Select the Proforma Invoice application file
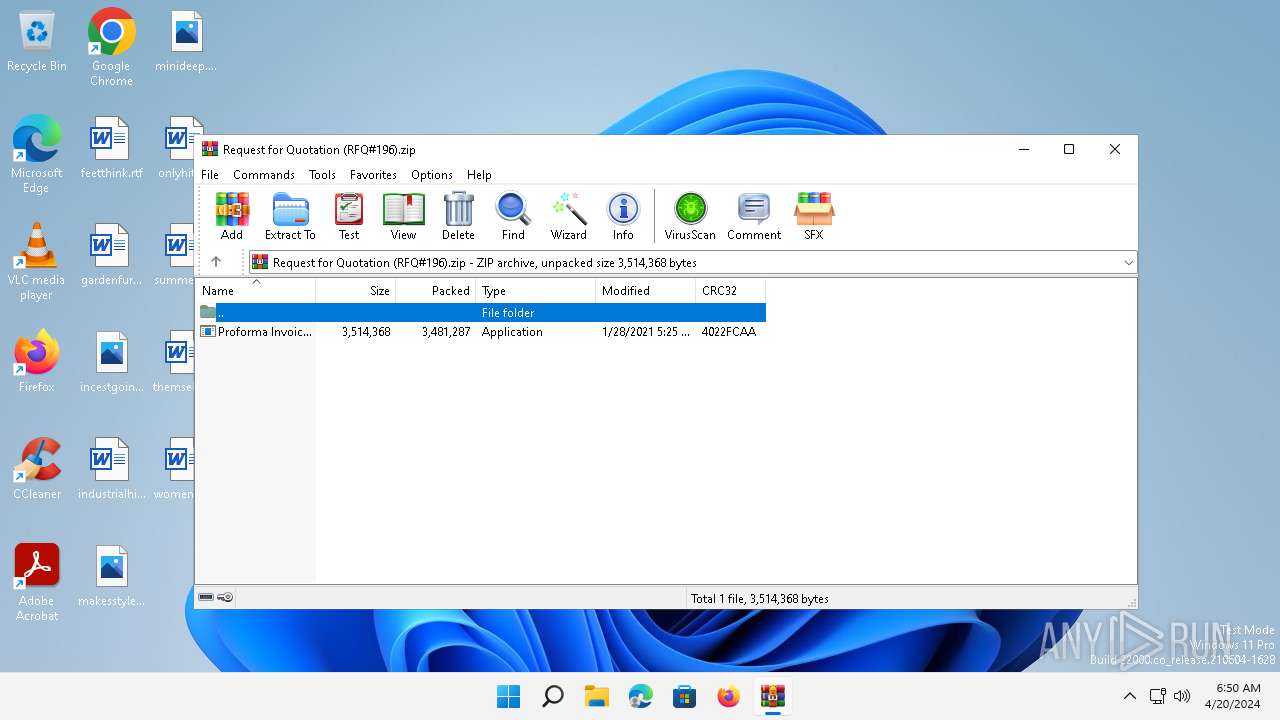The image size is (1280, 720). [x=481, y=332]
